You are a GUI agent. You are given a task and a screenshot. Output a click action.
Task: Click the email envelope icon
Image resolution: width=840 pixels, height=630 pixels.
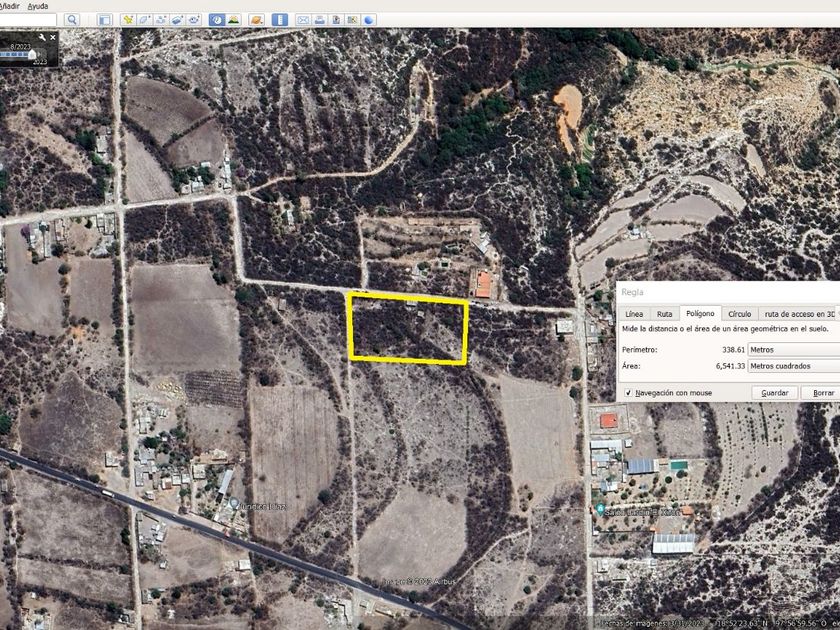pyautogui.click(x=303, y=20)
